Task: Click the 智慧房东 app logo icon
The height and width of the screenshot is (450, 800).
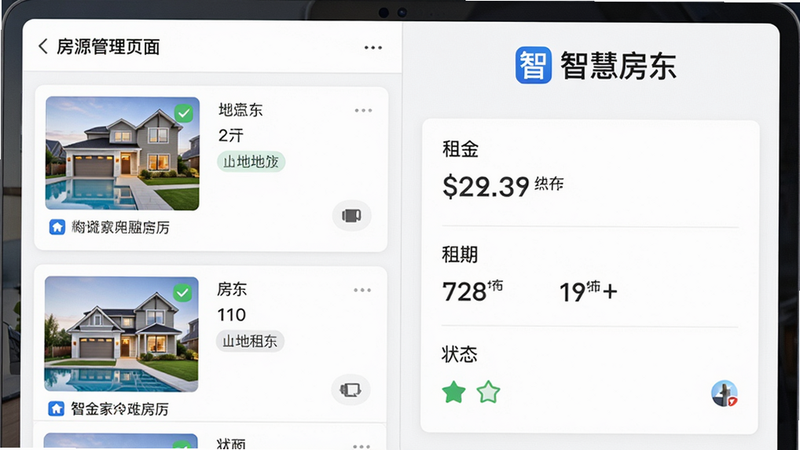Action: coord(533,65)
